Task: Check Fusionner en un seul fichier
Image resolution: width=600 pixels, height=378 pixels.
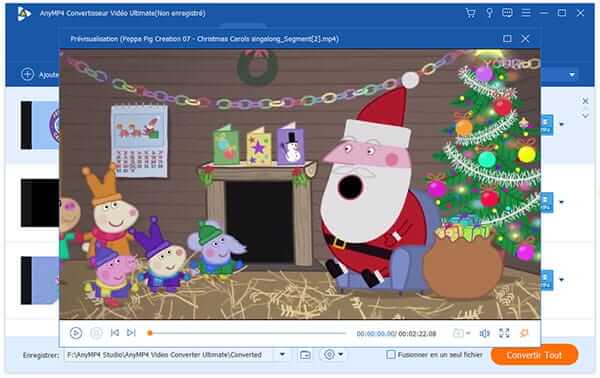Action: coord(391,355)
